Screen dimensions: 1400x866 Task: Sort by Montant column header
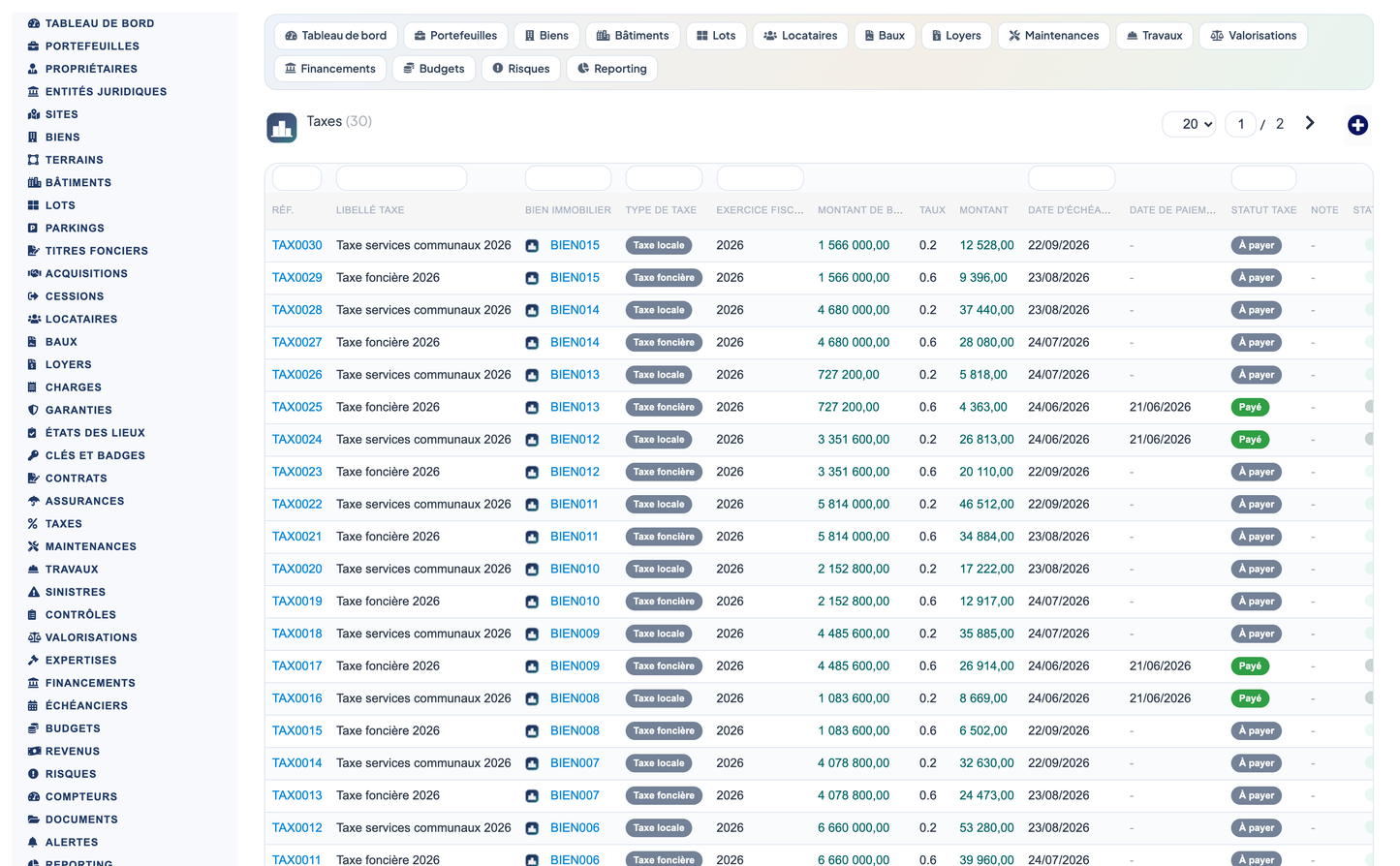click(983, 210)
